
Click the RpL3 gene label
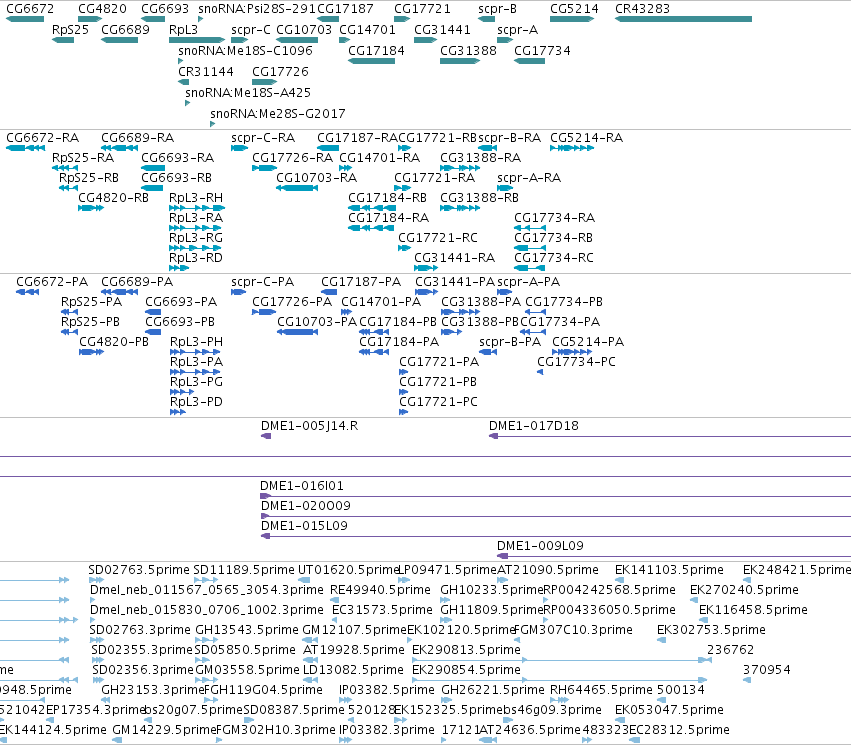[x=183, y=30]
